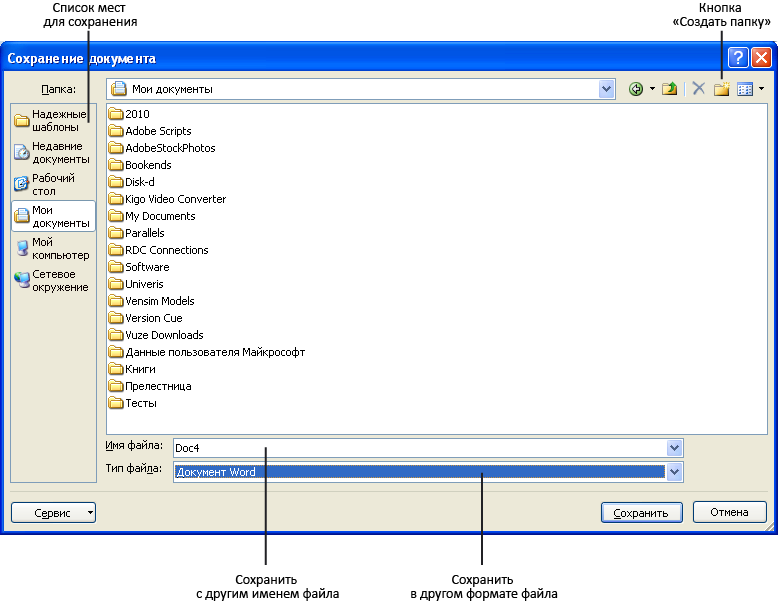Click the Views icon in toolbar
The image size is (778, 603).
(x=745, y=89)
